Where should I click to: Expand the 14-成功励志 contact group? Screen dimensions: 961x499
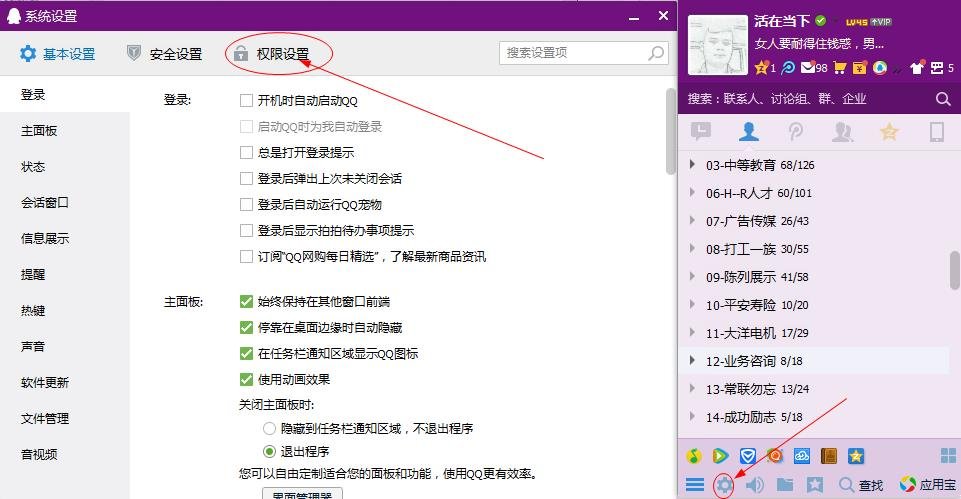[692, 416]
